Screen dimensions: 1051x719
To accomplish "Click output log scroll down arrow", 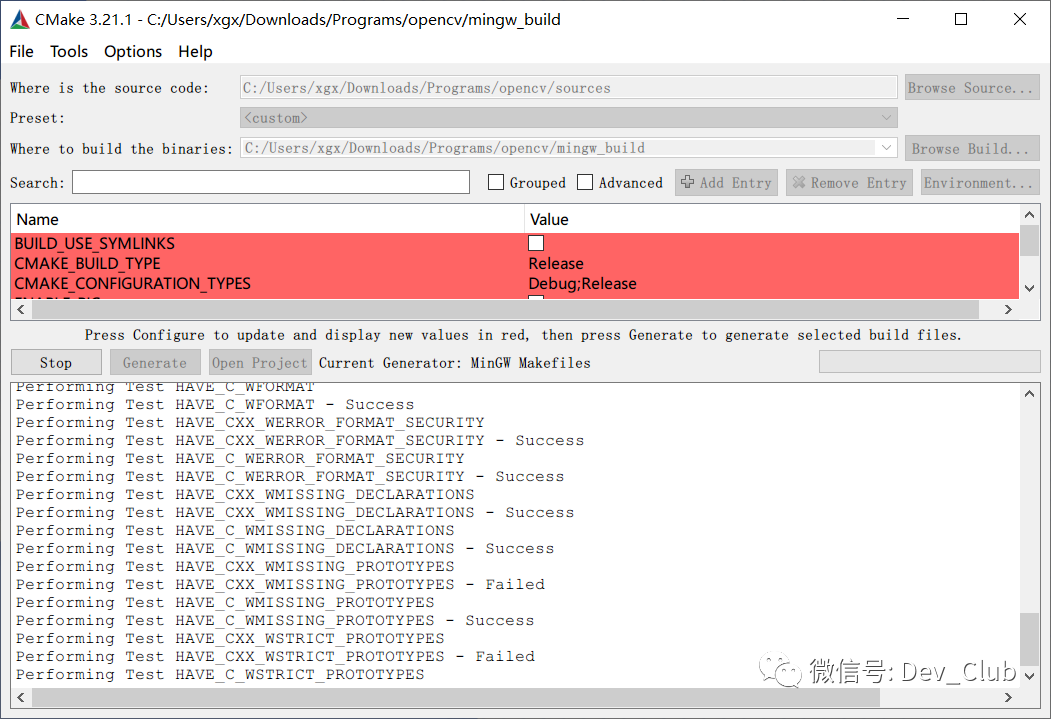I will 1030,676.
